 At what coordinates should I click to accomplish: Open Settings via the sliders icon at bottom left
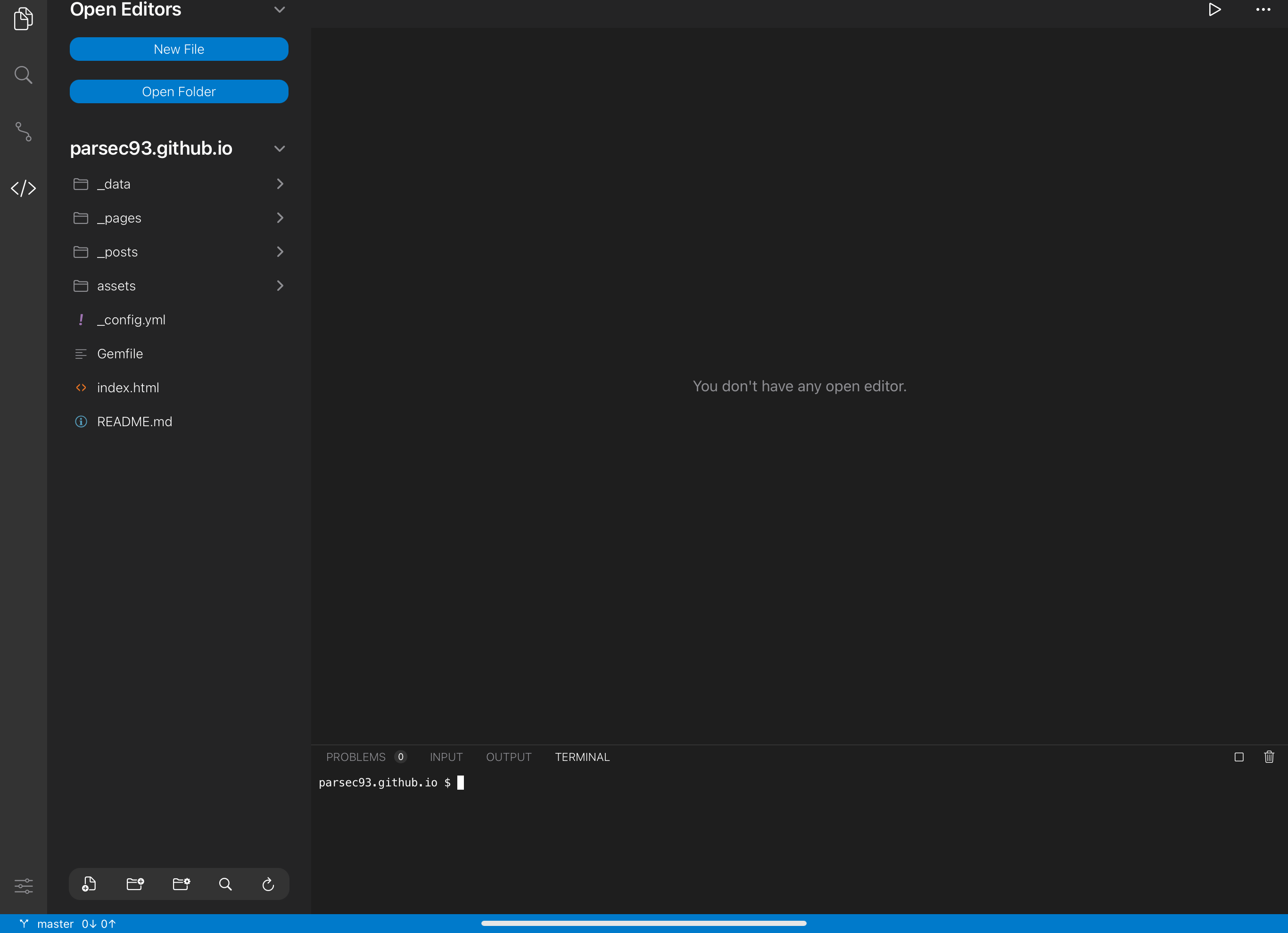pos(23,886)
